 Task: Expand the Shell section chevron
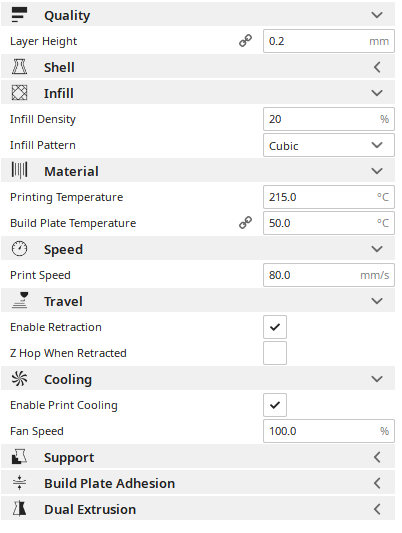[377, 67]
